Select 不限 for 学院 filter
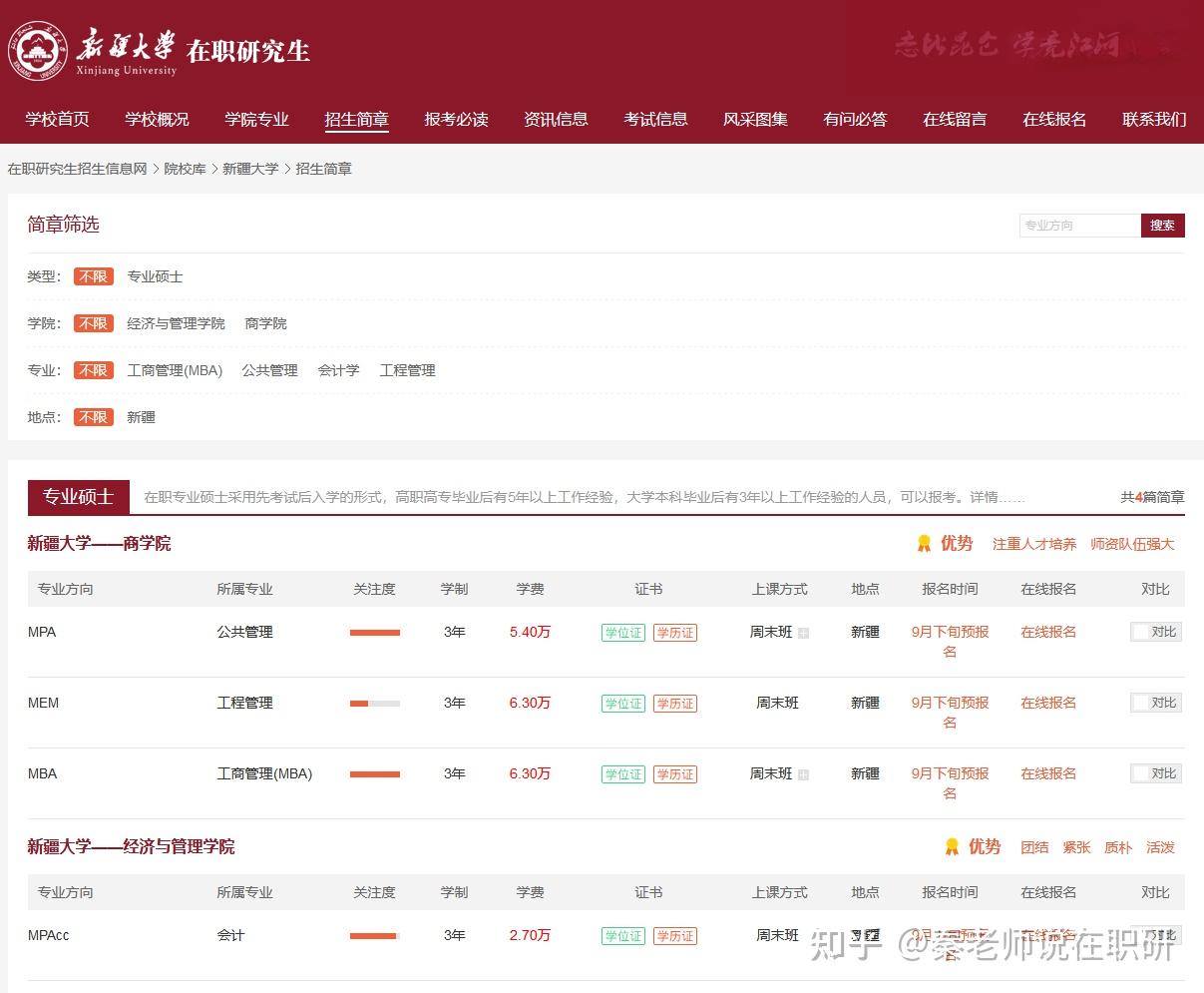Image resolution: width=1204 pixels, height=993 pixels. tap(94, 323)
